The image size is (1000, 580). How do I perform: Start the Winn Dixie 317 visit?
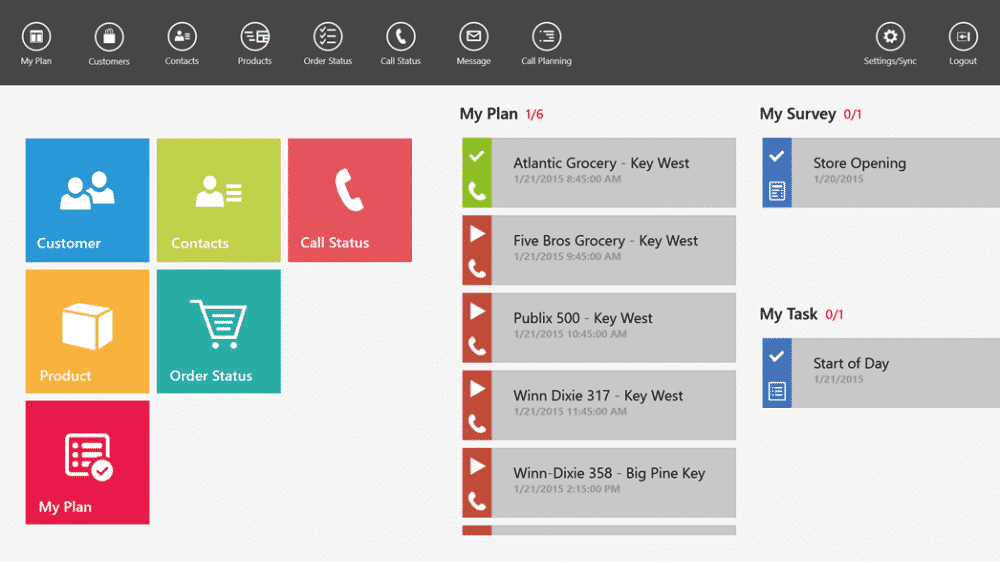click(x=475, y=387)
